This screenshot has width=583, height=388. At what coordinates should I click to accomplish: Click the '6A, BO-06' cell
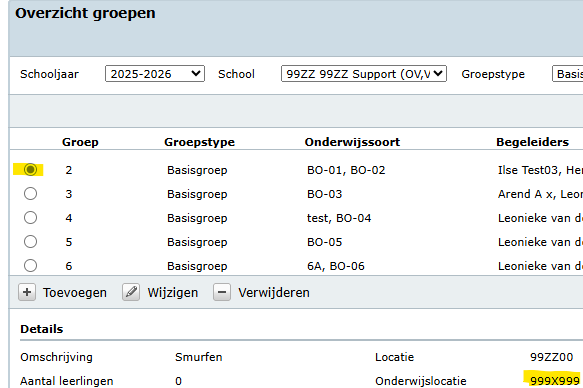pyautogui.click(x=336, y=266)
